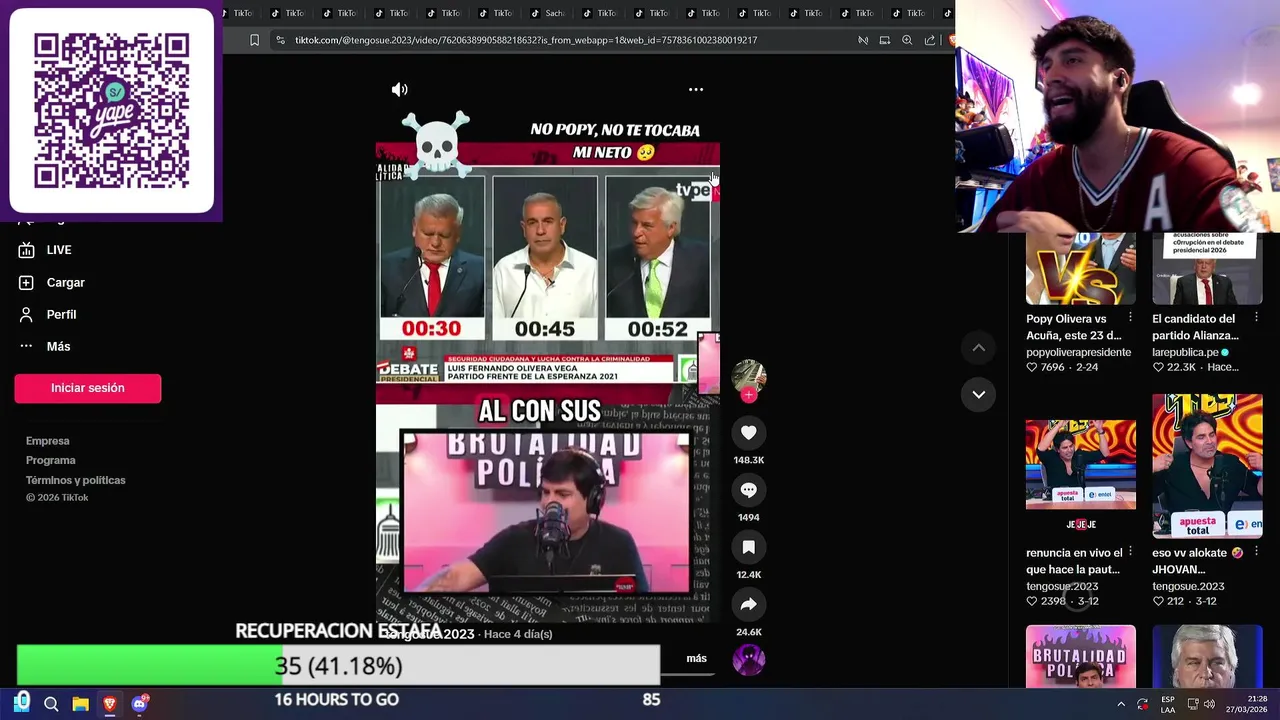Open the spinning music disc icon
The height and width of the screenshot is (720, 1280).
point(748,660)
